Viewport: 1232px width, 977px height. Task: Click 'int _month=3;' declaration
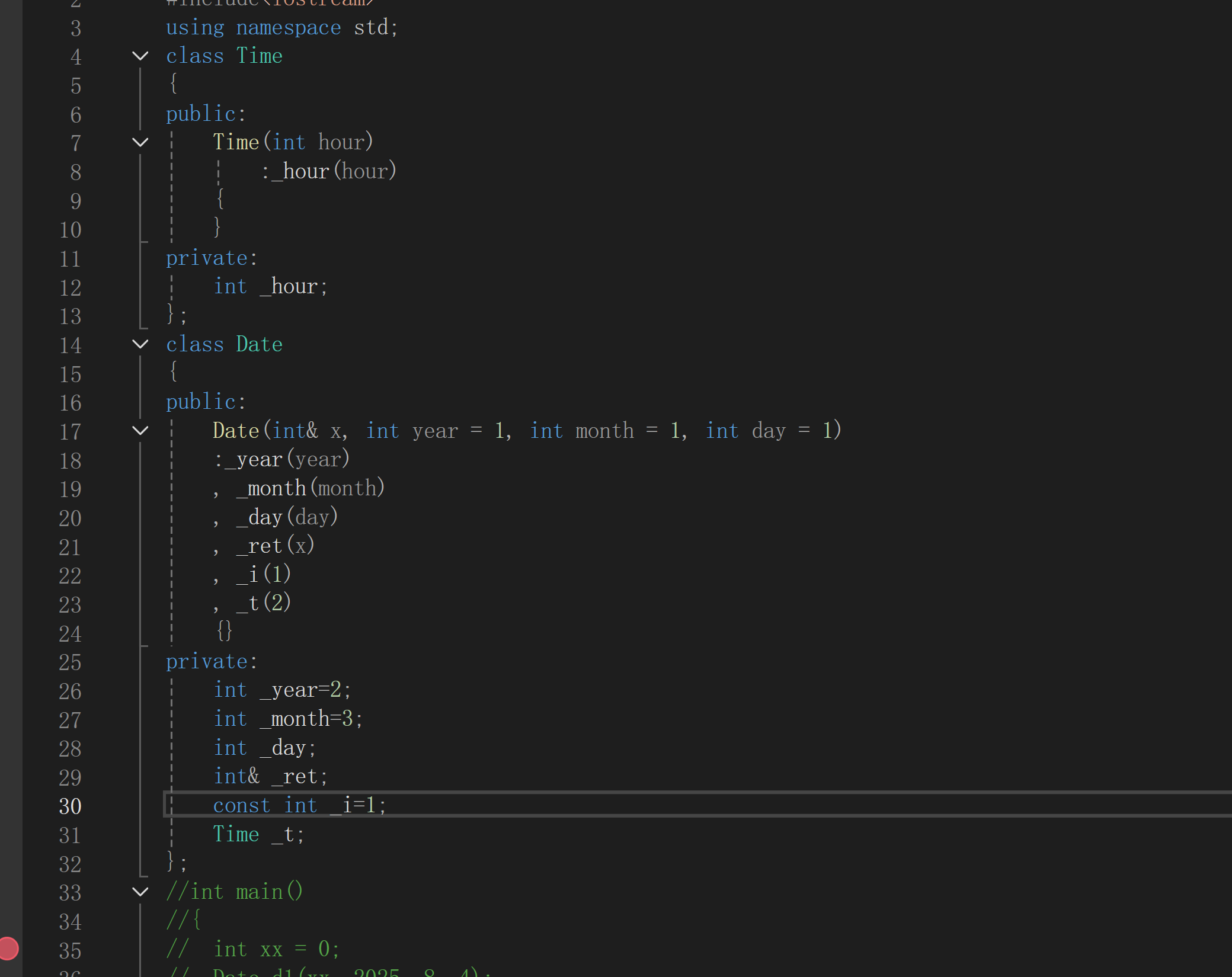(289, 719)
